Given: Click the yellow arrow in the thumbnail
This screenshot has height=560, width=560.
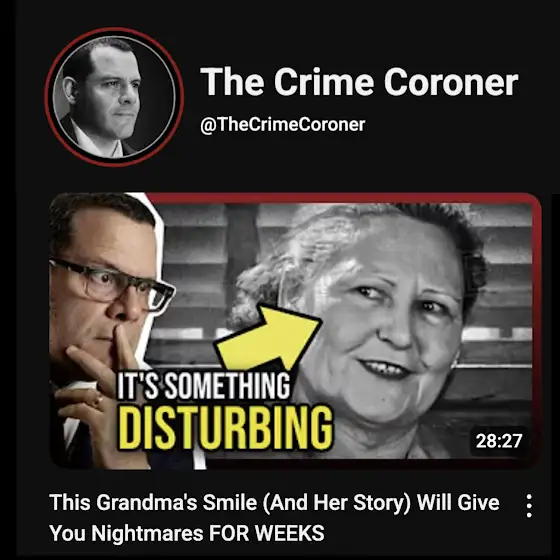Looking at the screenshot, I should pyautogui.click(x=268, y=337).
